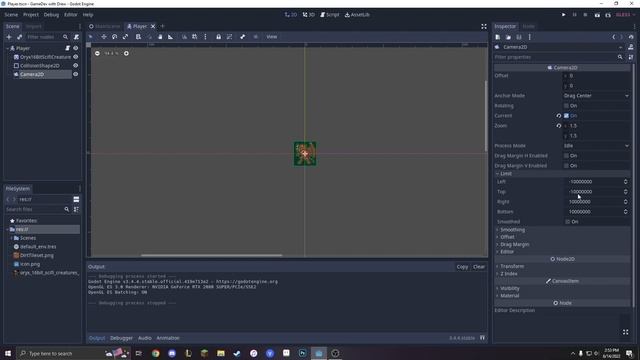Open the Project menu
The width and height of the screenshot is (640, 360).
coord(31,15)
